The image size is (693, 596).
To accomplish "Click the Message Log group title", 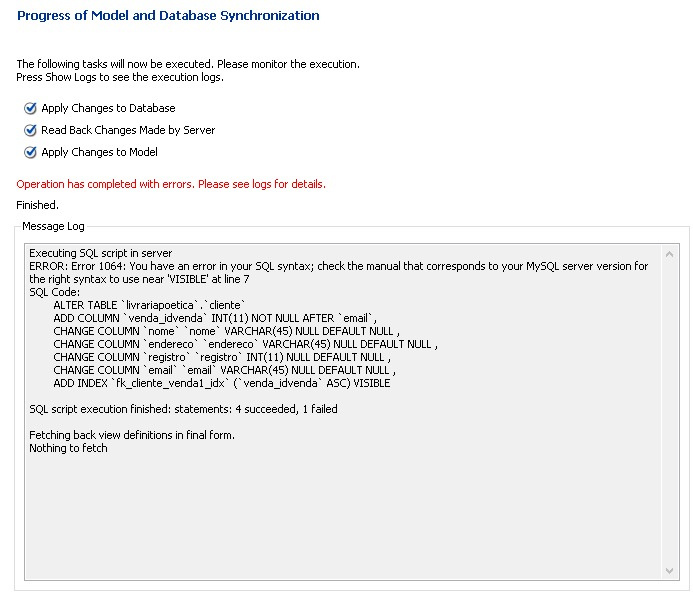I will pos(53,226).
